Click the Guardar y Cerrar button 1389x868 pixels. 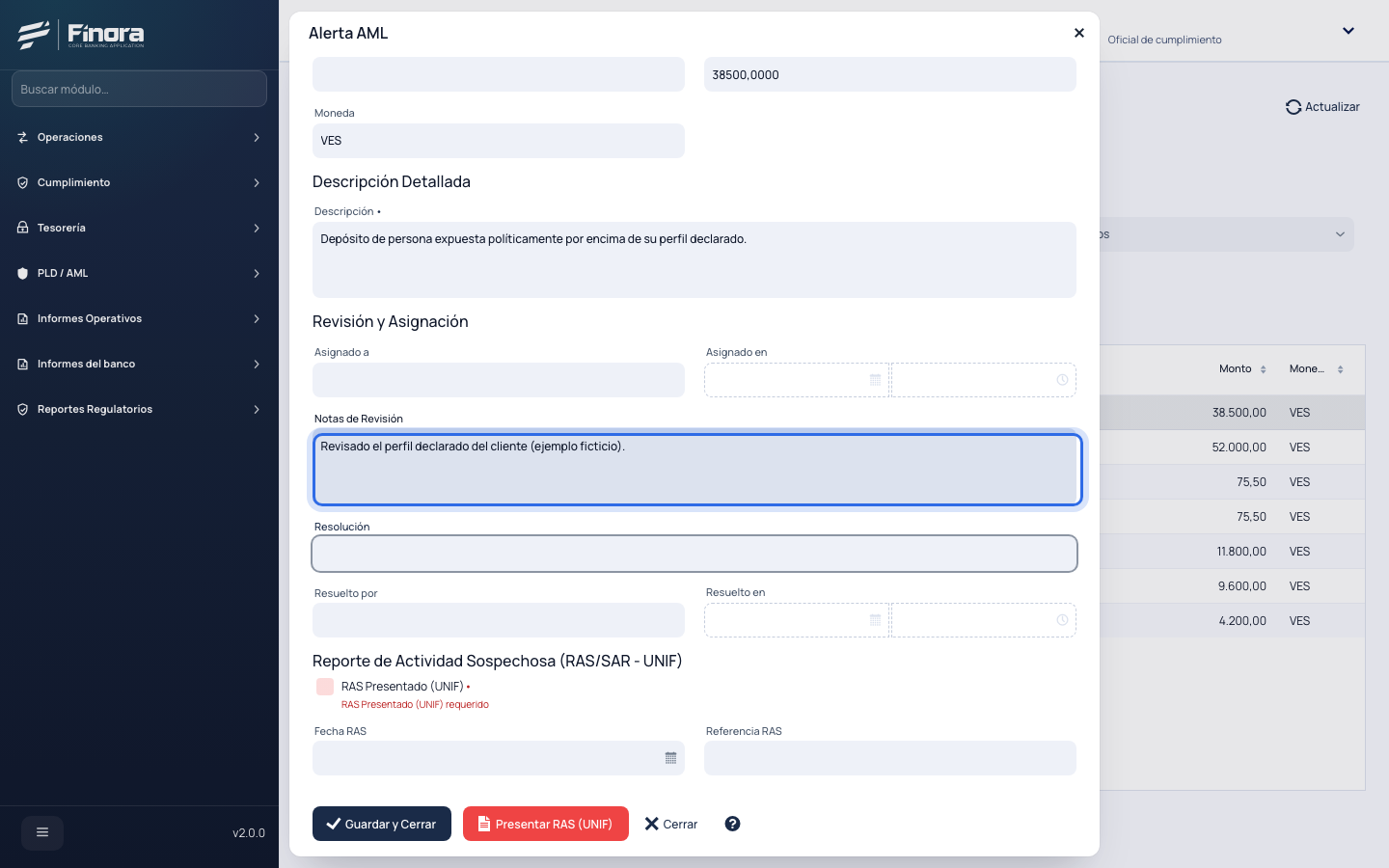(382, 824)
